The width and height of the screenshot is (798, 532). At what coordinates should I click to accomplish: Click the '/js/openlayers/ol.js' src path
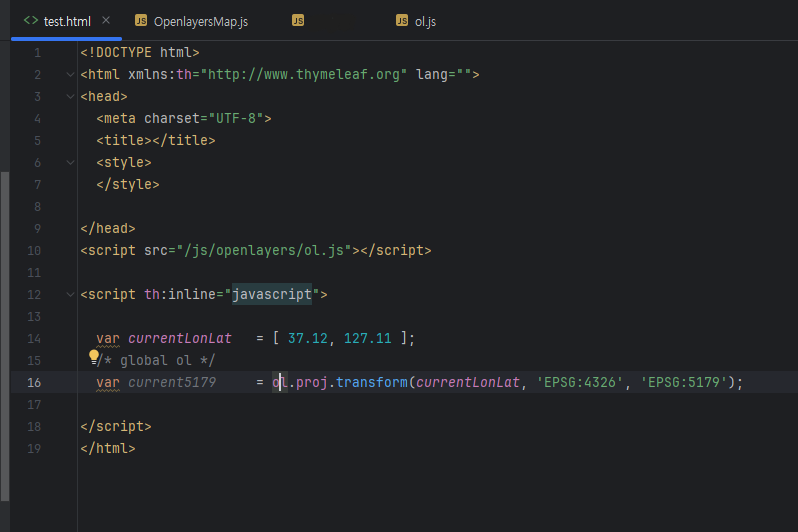(x=264, y=250)
